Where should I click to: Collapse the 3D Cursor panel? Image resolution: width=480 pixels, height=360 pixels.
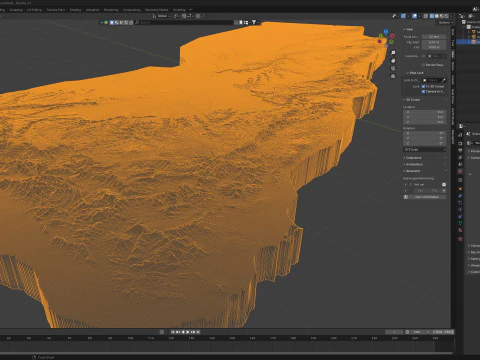412,100
